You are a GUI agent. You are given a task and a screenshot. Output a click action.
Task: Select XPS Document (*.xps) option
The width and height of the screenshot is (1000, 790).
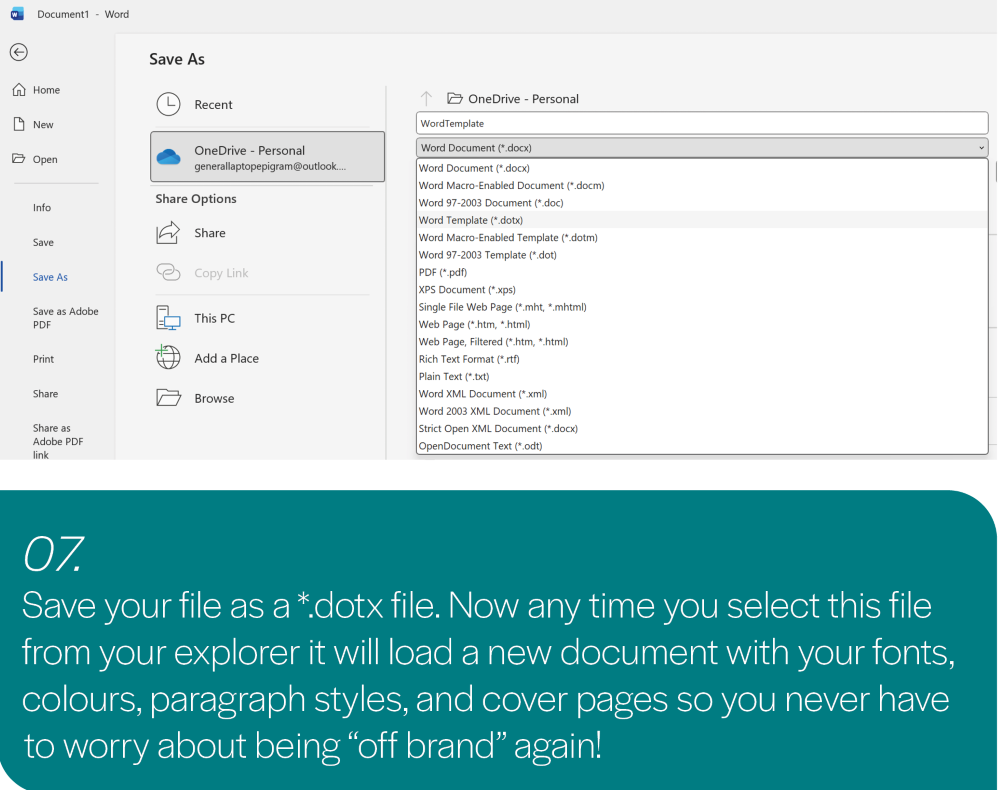pyautogui.click(x=702, y=289)
